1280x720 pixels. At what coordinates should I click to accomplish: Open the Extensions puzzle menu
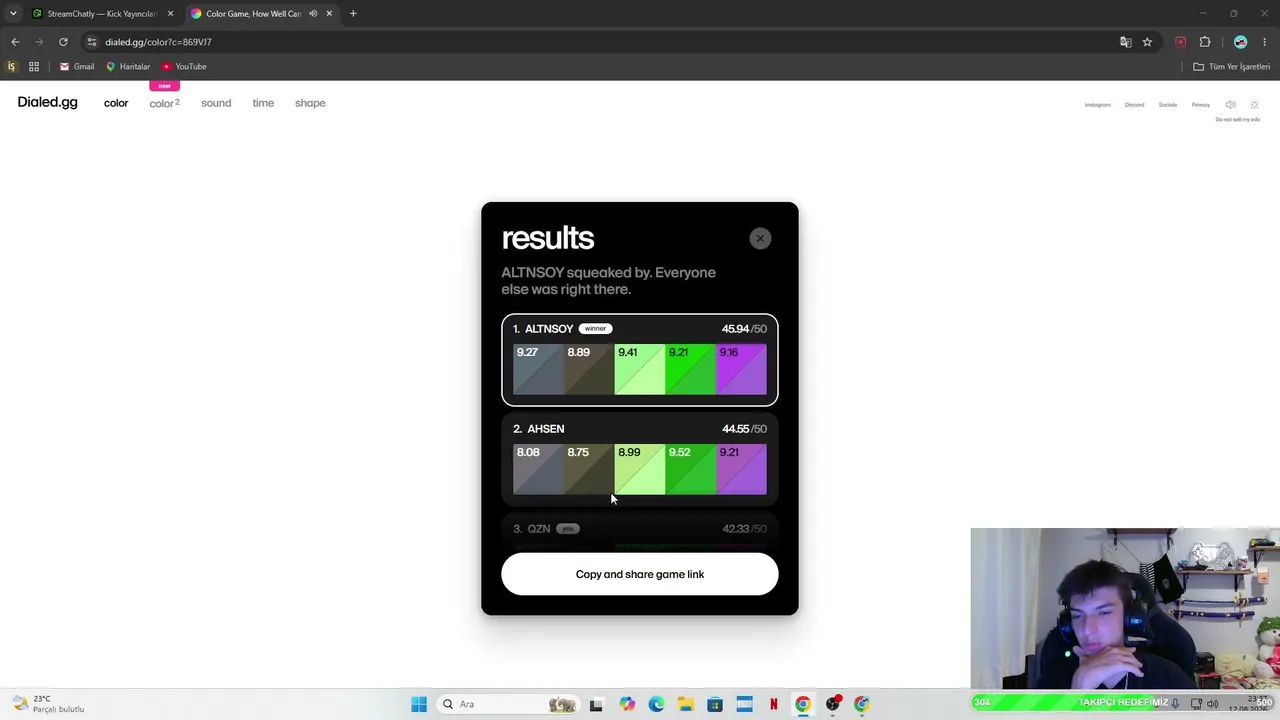(x=1205, y=42)
